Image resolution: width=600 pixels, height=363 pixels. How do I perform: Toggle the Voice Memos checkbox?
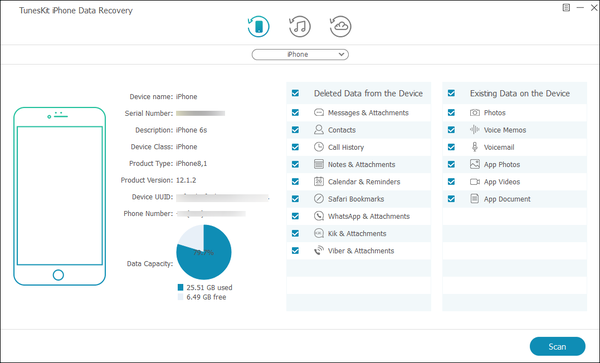452,130
